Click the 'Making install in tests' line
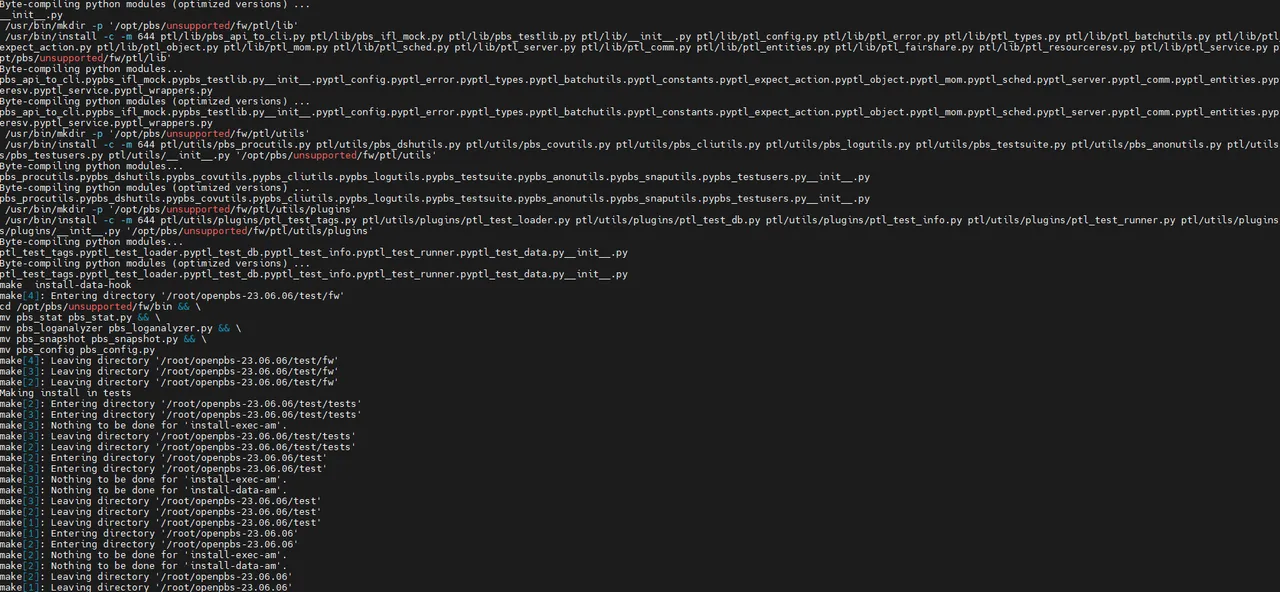Viewport: 1280px width, 592px height. (65, 393)
